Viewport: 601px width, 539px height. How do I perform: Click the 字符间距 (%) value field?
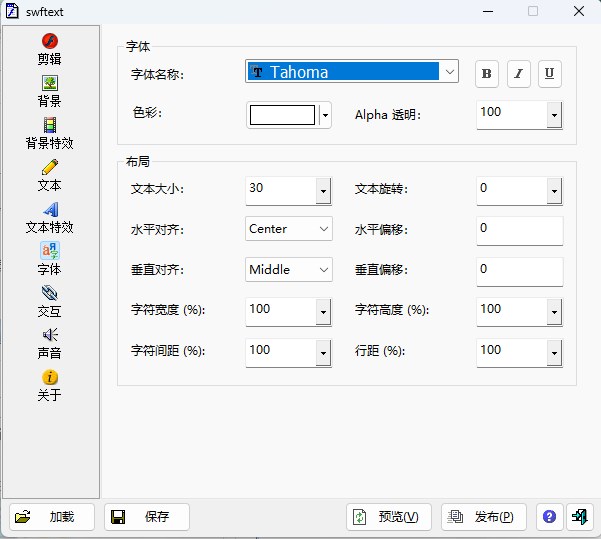281,353
